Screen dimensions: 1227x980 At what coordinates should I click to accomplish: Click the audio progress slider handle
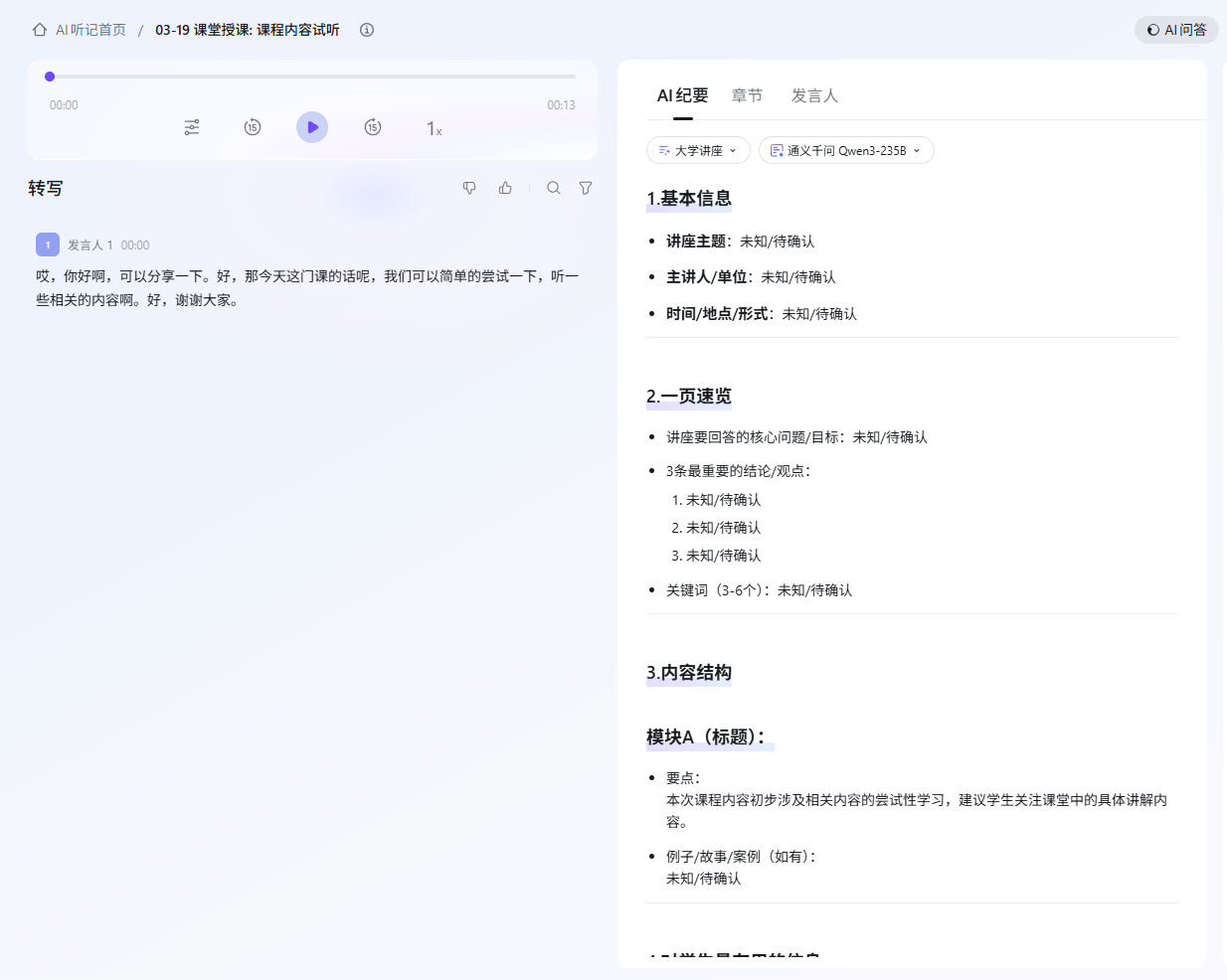[50, 77]
